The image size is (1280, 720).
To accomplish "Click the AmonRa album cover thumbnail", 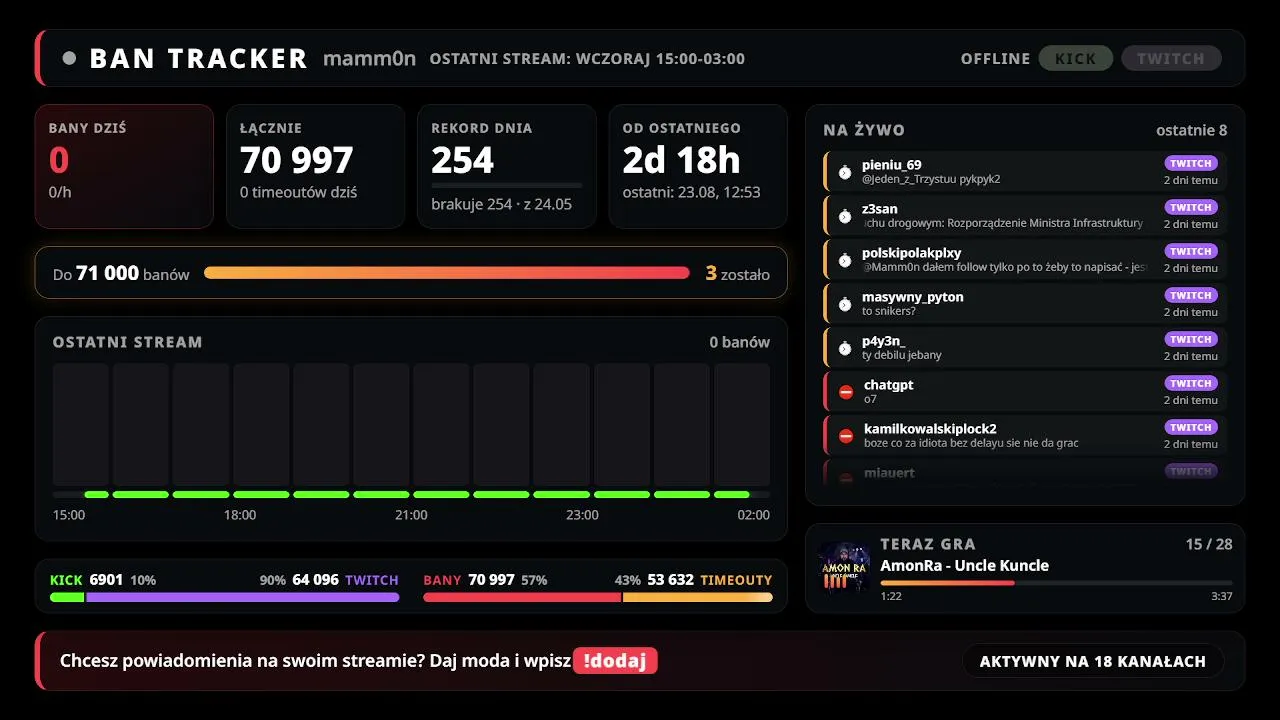I will pyautogui.click(x=844, y=566).
